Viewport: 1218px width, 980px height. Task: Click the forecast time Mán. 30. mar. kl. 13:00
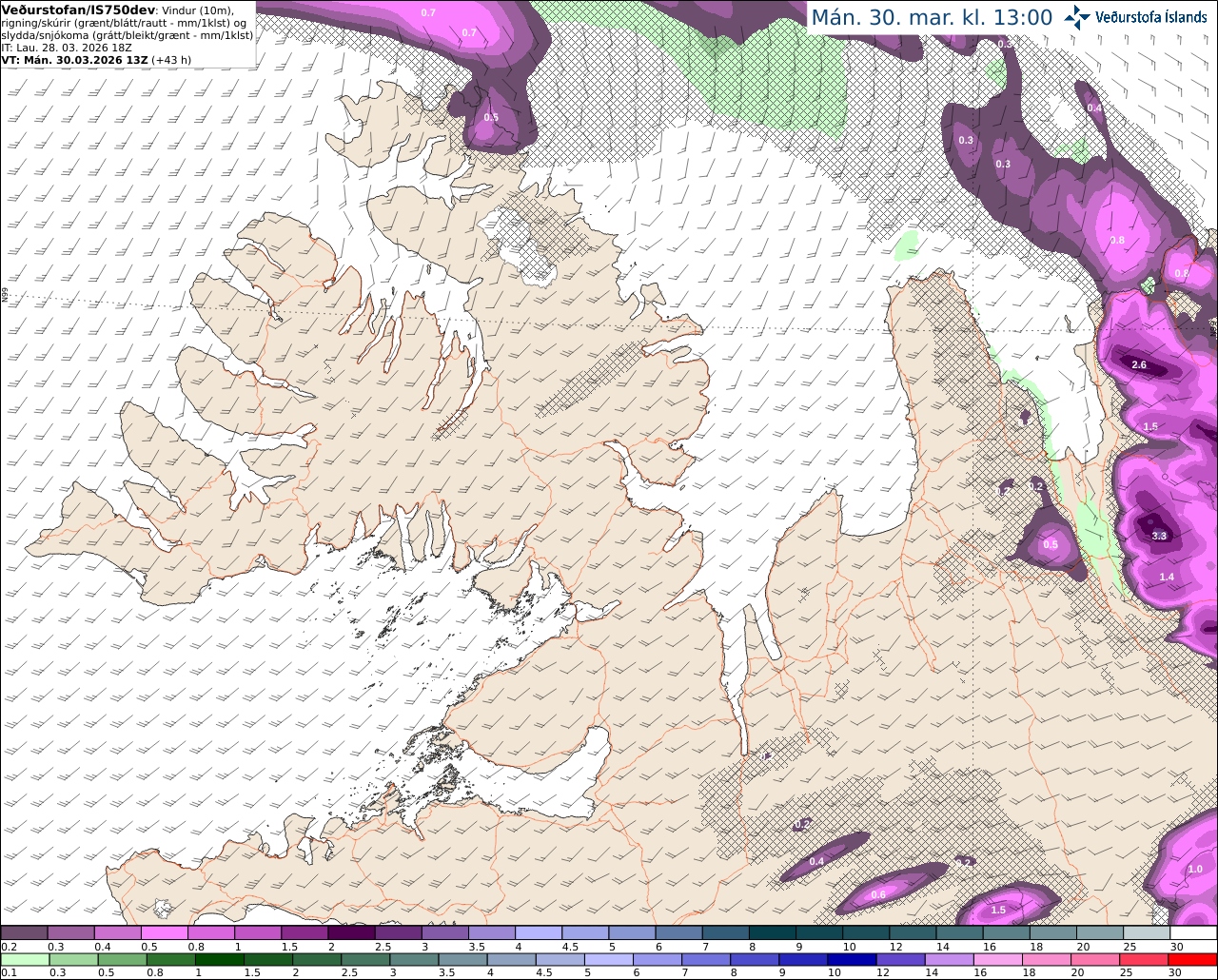(932, 17)
